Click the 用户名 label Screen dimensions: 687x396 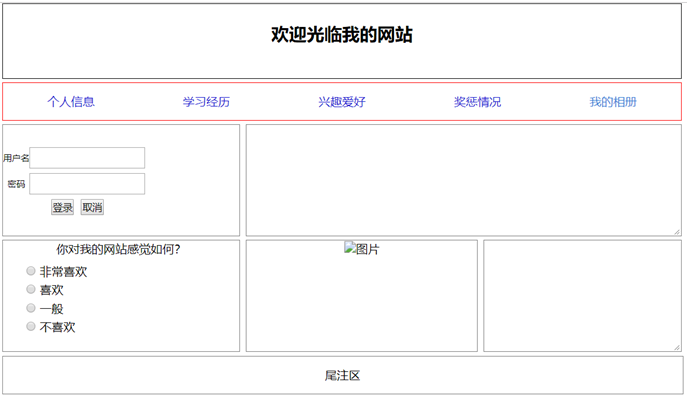[x=16, y=158]
